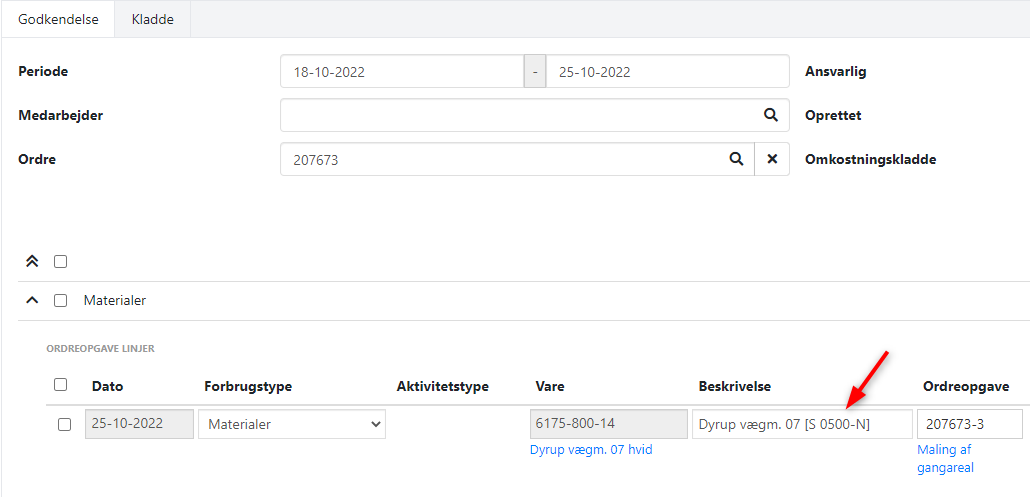Toggle the select-all checkbox beside double chevron
The height and width of the screenshot is (497, 1030).
(61, 261)
